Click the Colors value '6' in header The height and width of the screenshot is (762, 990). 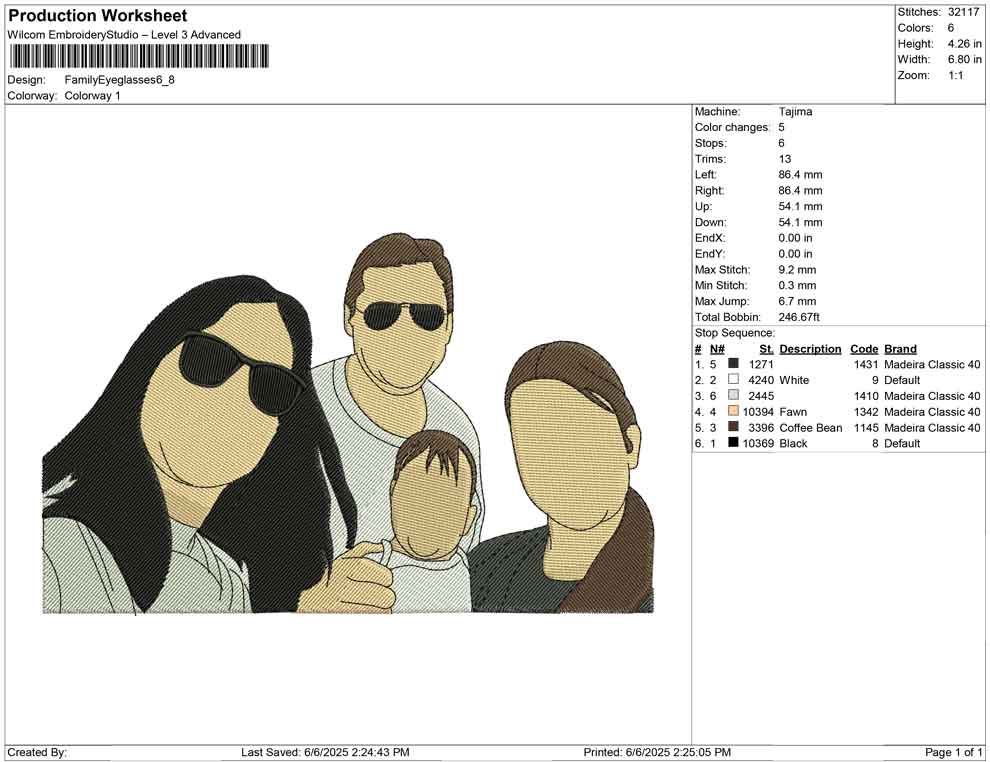point(951,28)
